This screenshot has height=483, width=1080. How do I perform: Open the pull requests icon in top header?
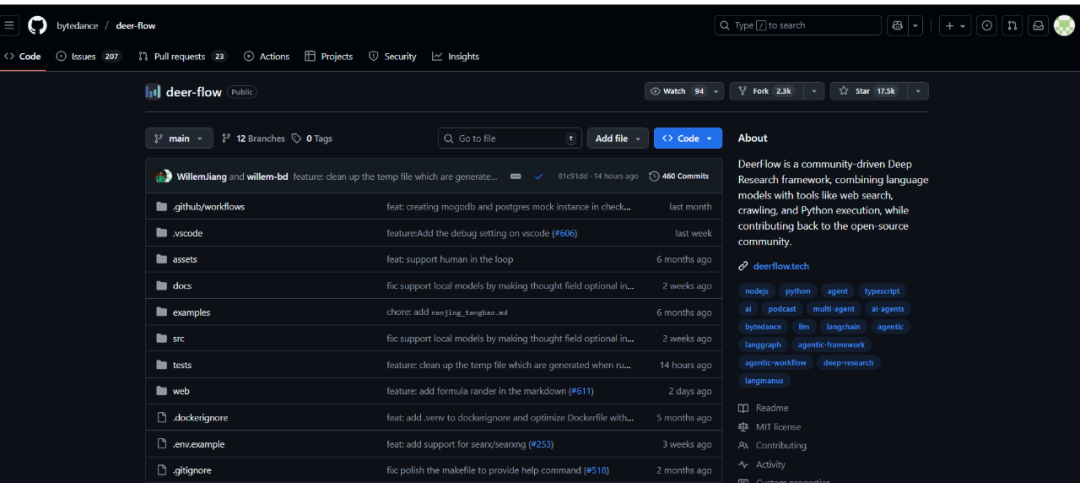1012,25
